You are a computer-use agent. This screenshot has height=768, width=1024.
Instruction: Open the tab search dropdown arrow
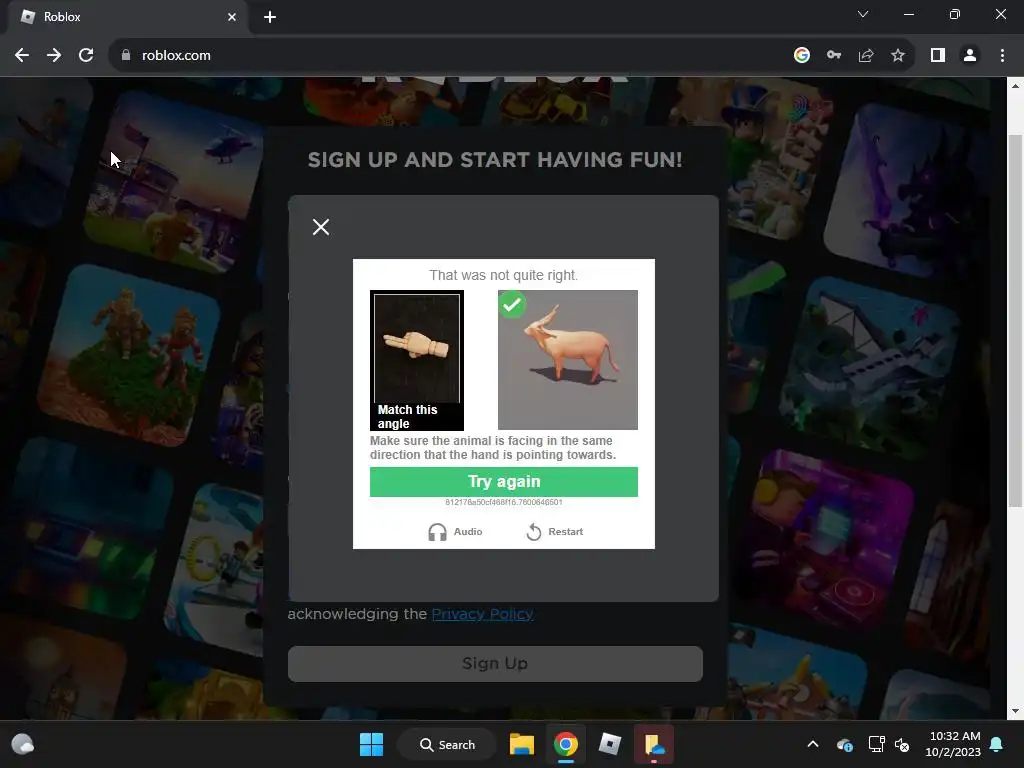pyautogui.click(x=863, y=14)
